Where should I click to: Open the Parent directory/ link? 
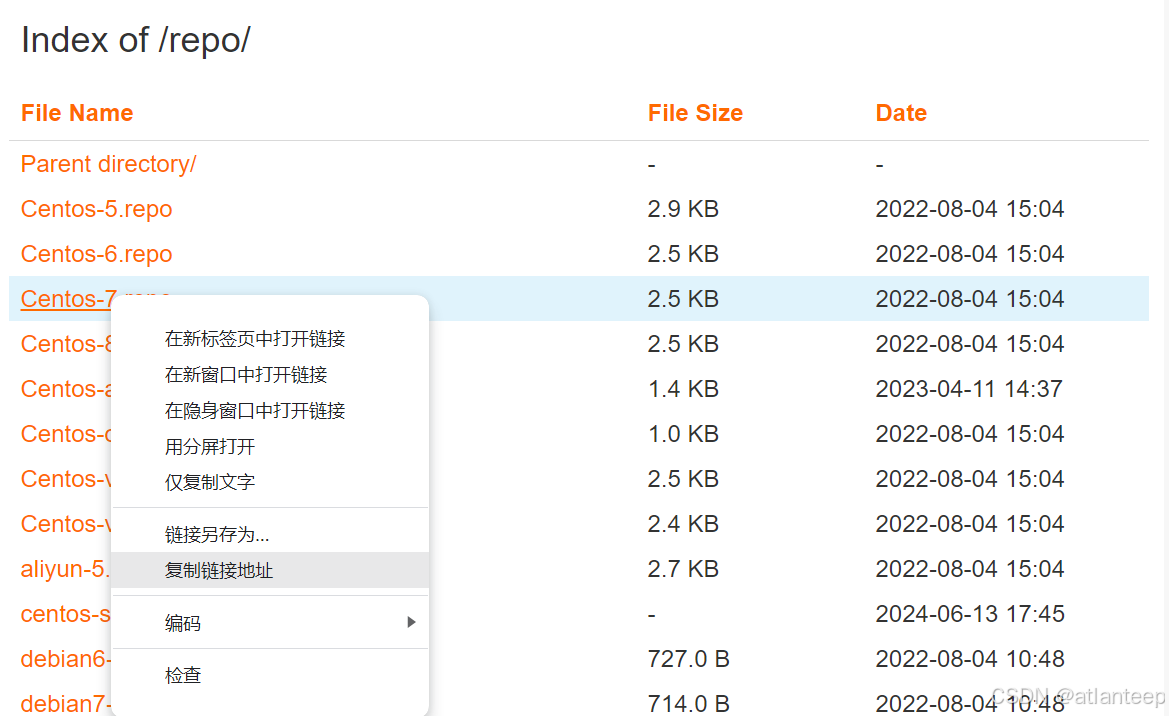108,164
